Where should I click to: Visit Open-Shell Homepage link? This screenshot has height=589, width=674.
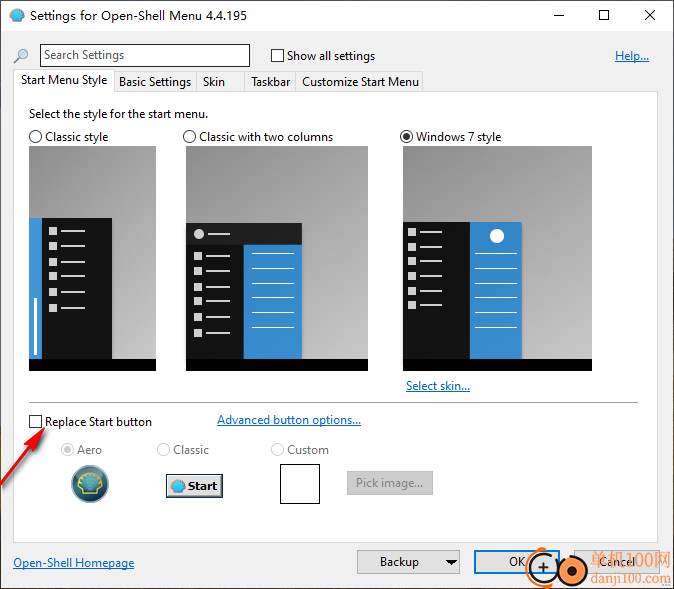pos(74,563)
